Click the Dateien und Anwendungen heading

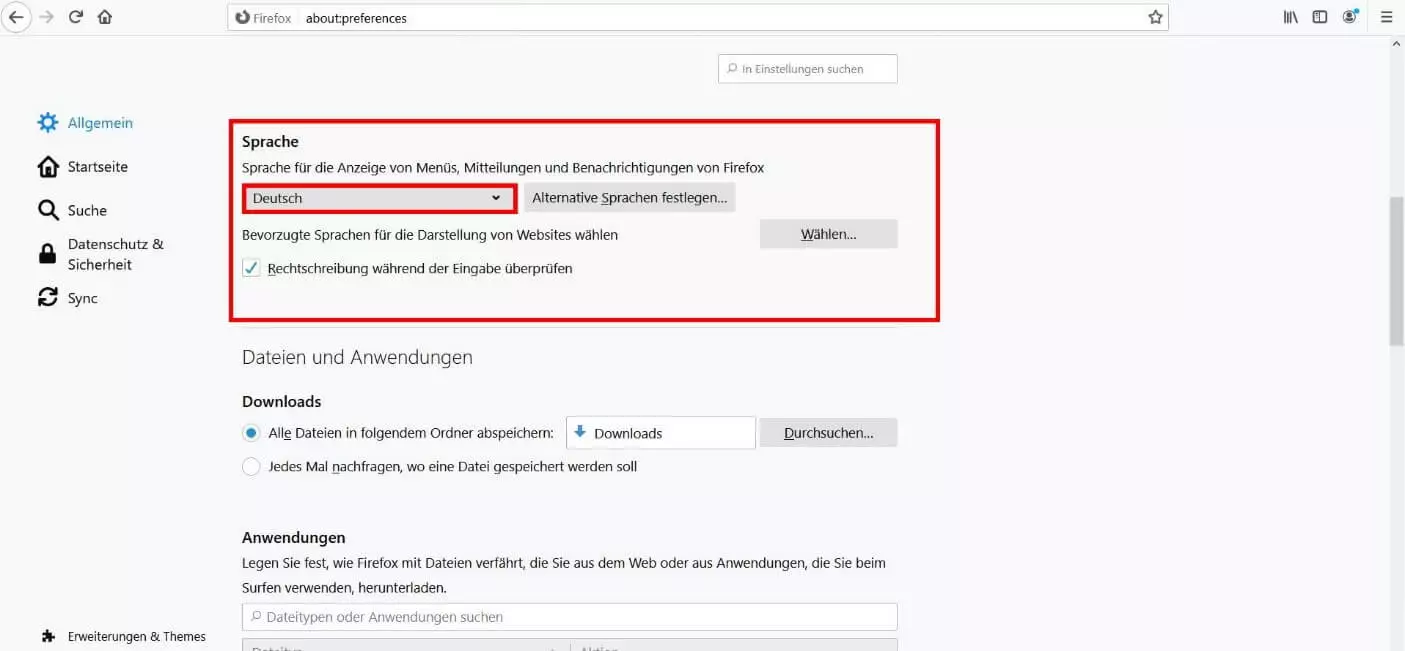pos(357,357)
